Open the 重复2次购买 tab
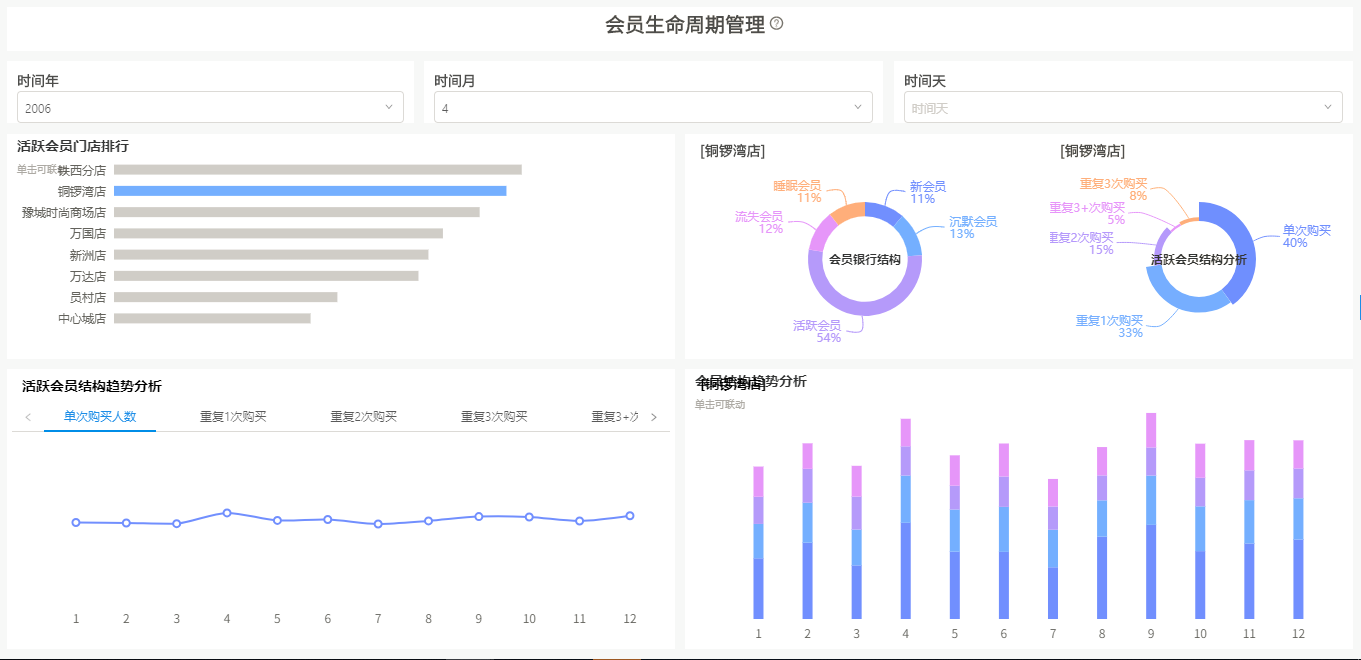1361x660 pixels. [364, 417]
